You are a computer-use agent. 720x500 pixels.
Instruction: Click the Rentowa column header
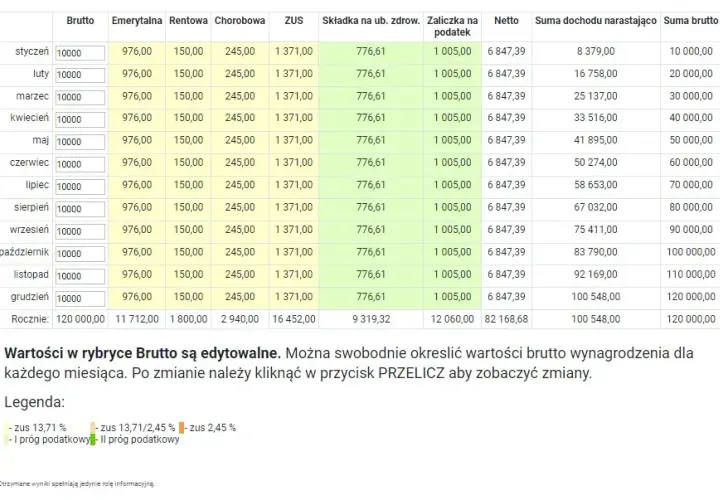[x=188, y=21]
